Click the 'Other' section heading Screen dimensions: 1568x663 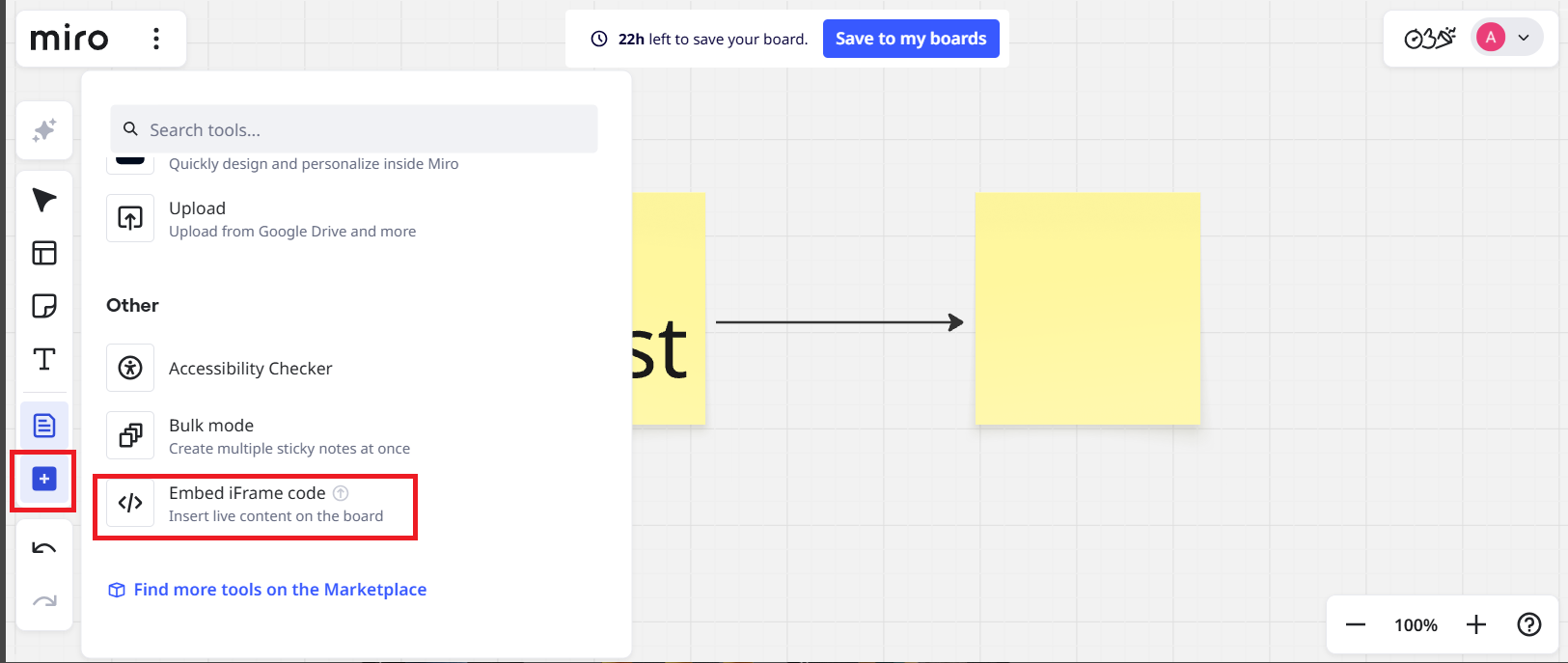pos(132,305)
